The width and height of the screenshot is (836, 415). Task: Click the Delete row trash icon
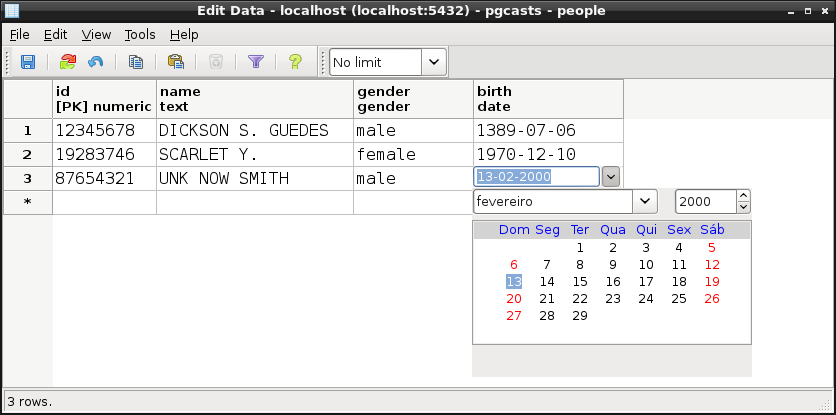216,62
